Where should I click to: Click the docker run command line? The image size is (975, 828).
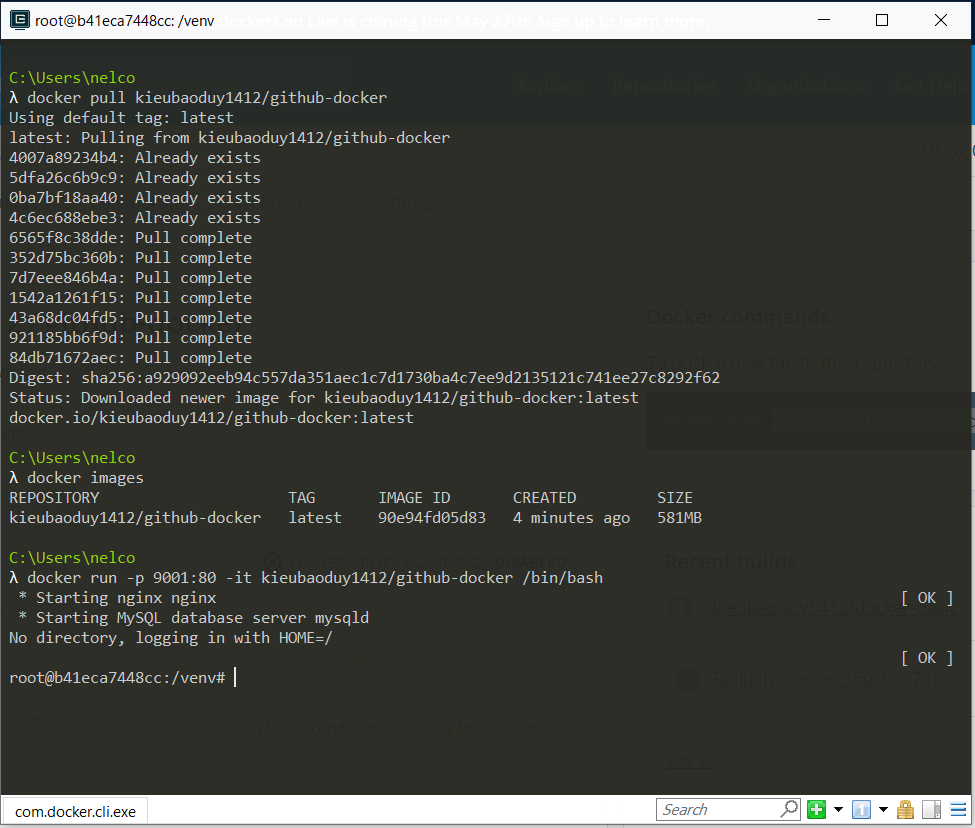306,577
